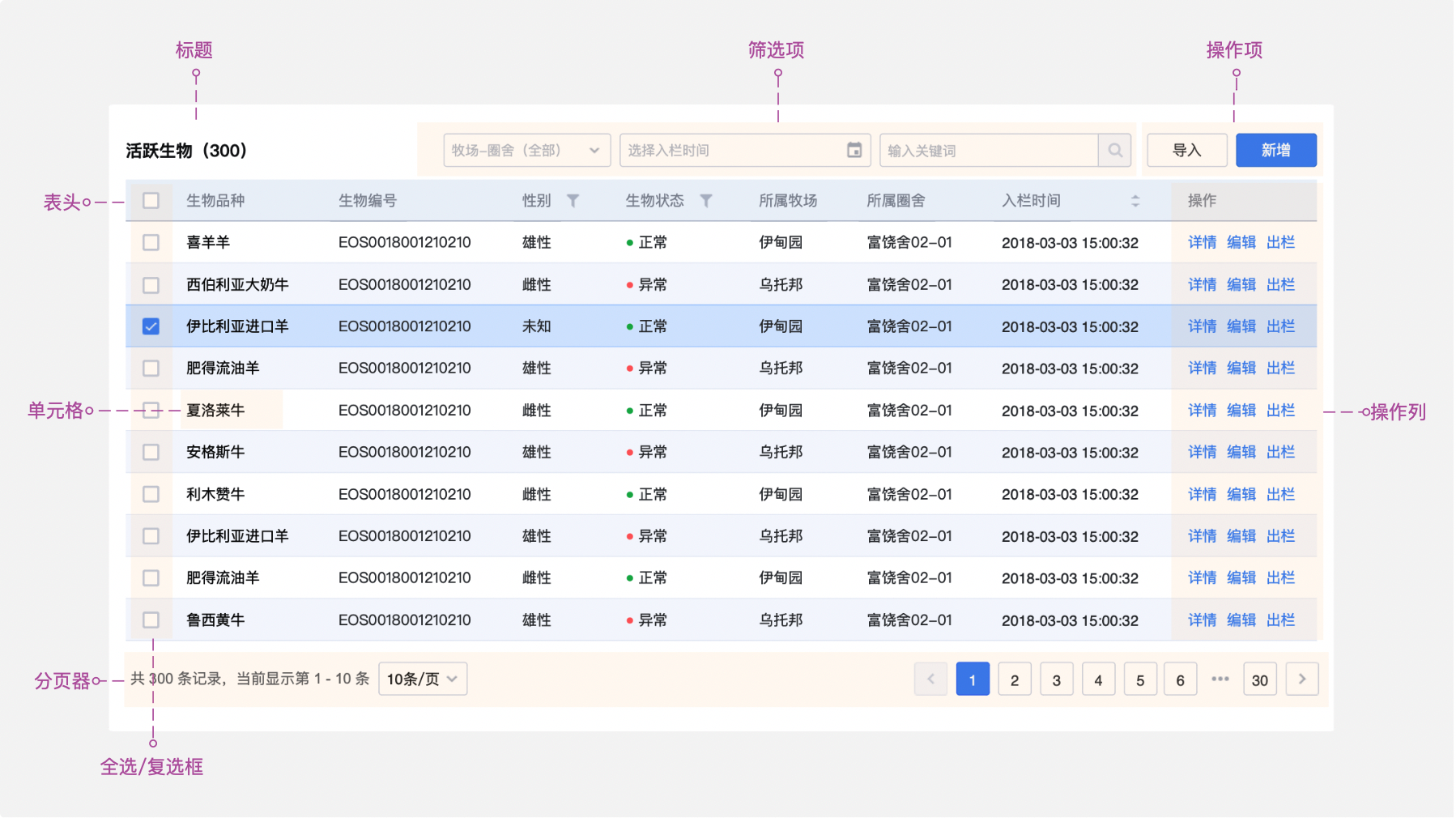The image size is (1456, 818).
Task: Click the 生物状态 column filter icon
Action: click(x=705, y=201)
